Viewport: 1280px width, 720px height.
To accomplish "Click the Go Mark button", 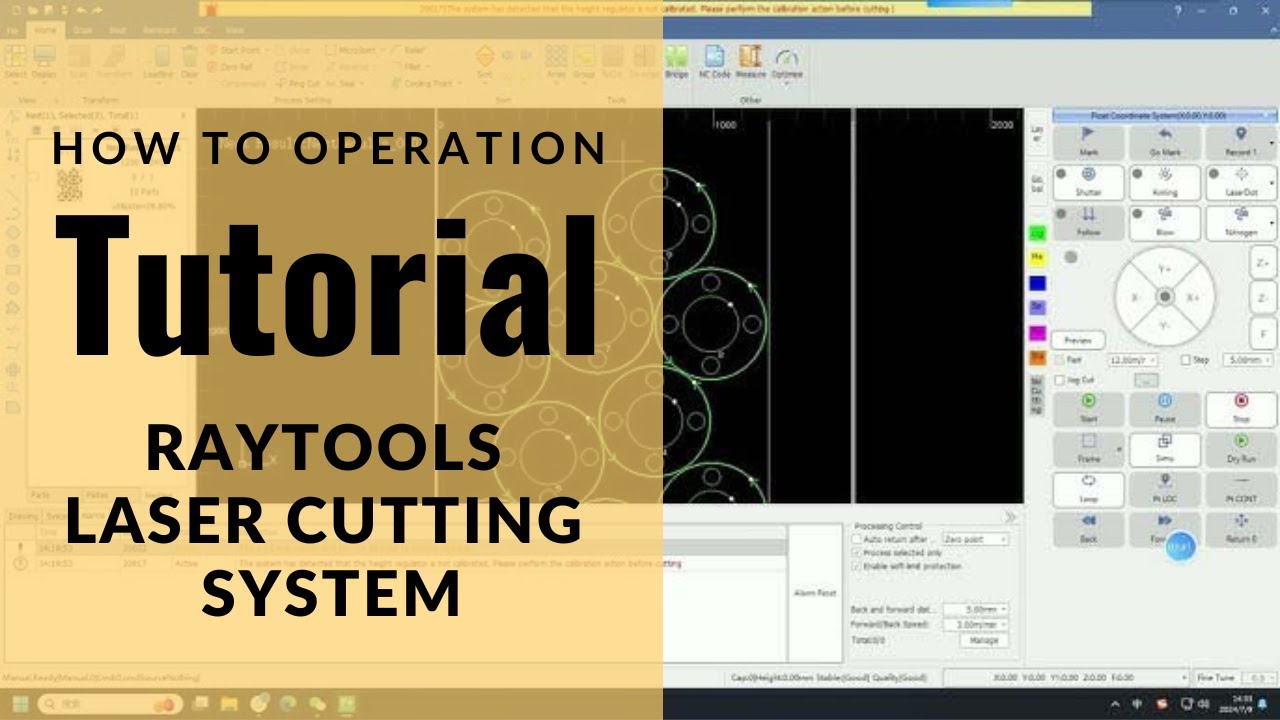I will click(1165, 142).
